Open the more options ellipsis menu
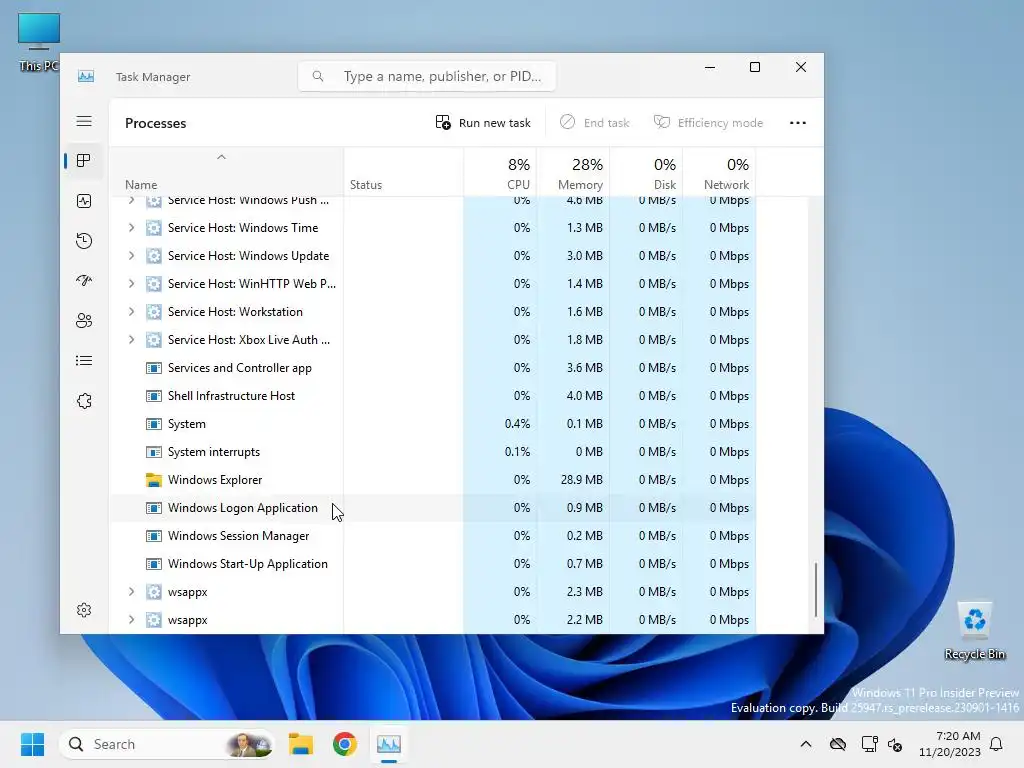The width and height of the screenshot is (1024, 768). point(797,123)
